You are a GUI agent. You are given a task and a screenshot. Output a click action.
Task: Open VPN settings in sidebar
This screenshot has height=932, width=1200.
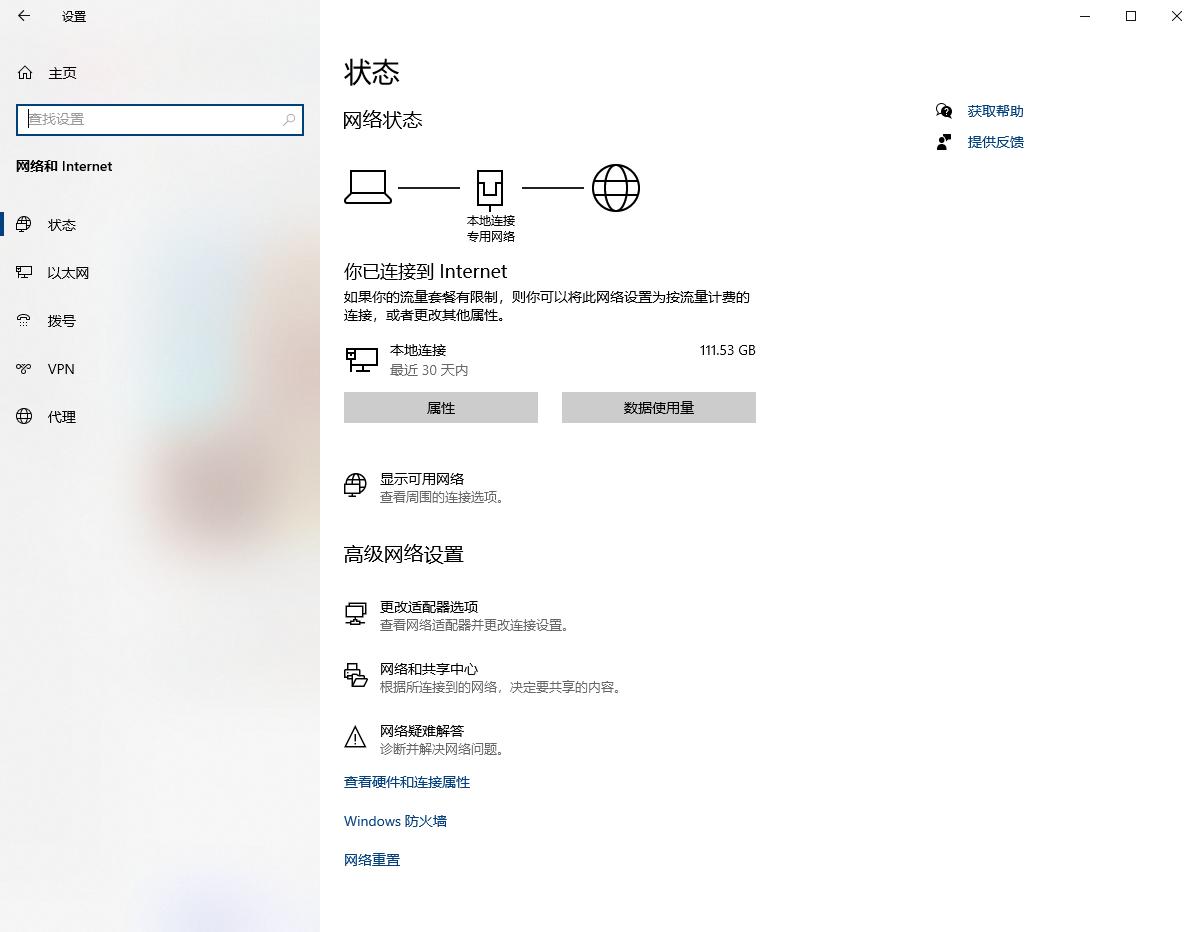point(60,369)
